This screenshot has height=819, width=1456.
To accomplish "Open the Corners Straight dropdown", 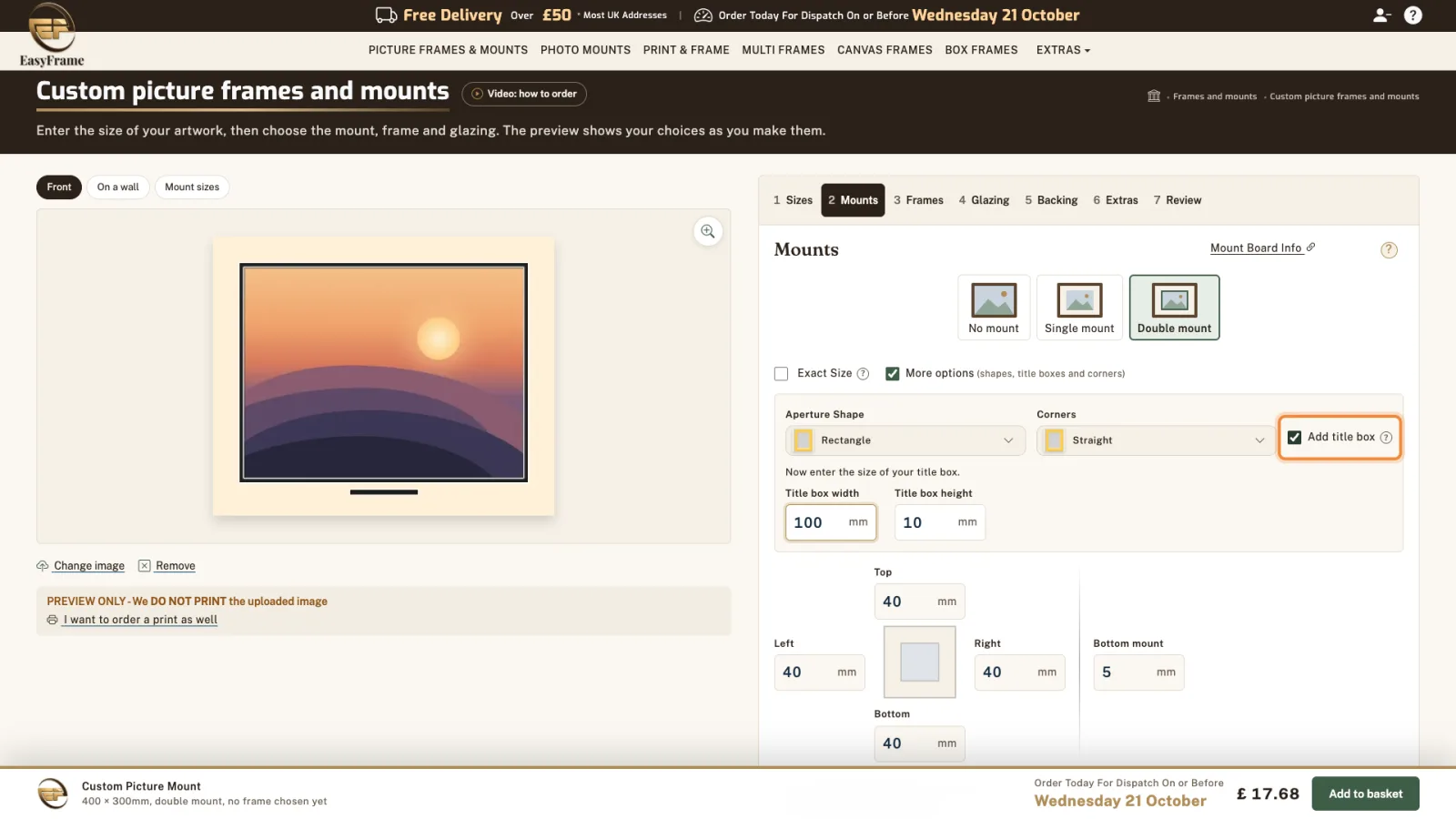I will coord(1156,440).
